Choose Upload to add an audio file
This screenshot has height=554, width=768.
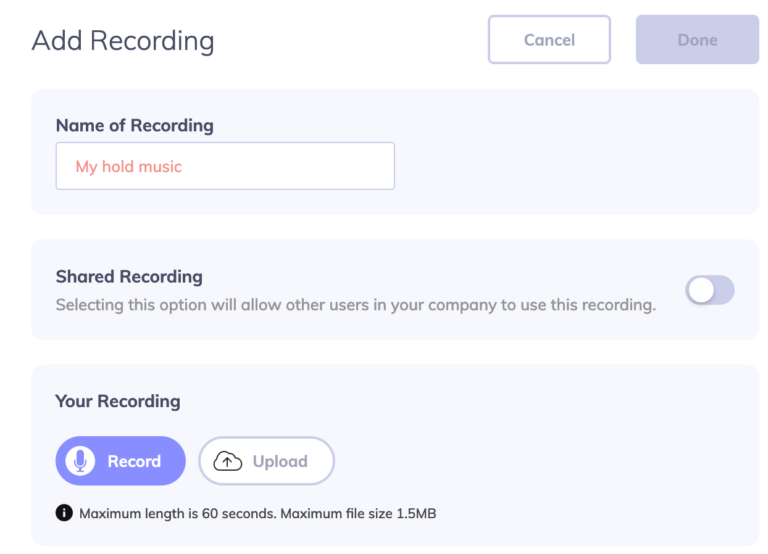pyautogui.click(x=266, y=461)
